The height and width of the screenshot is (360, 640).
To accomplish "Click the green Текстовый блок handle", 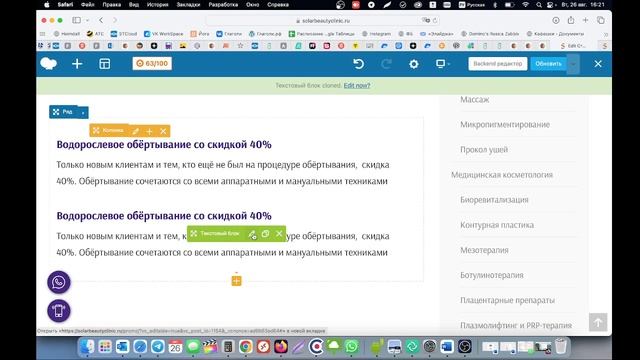I will pyautogui.click(x=216, y=233).
